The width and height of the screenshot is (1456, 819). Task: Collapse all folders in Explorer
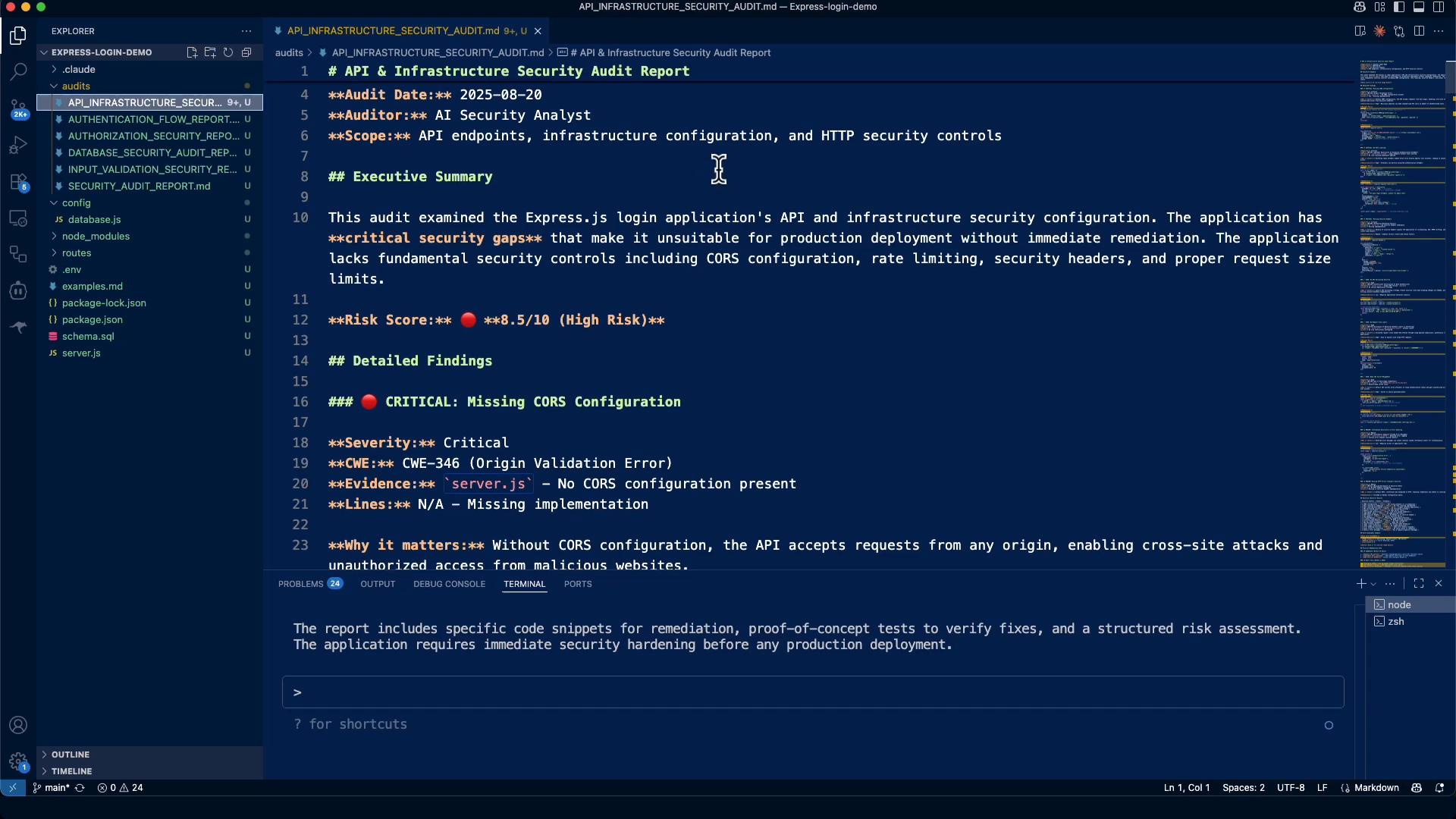[246, 52]
